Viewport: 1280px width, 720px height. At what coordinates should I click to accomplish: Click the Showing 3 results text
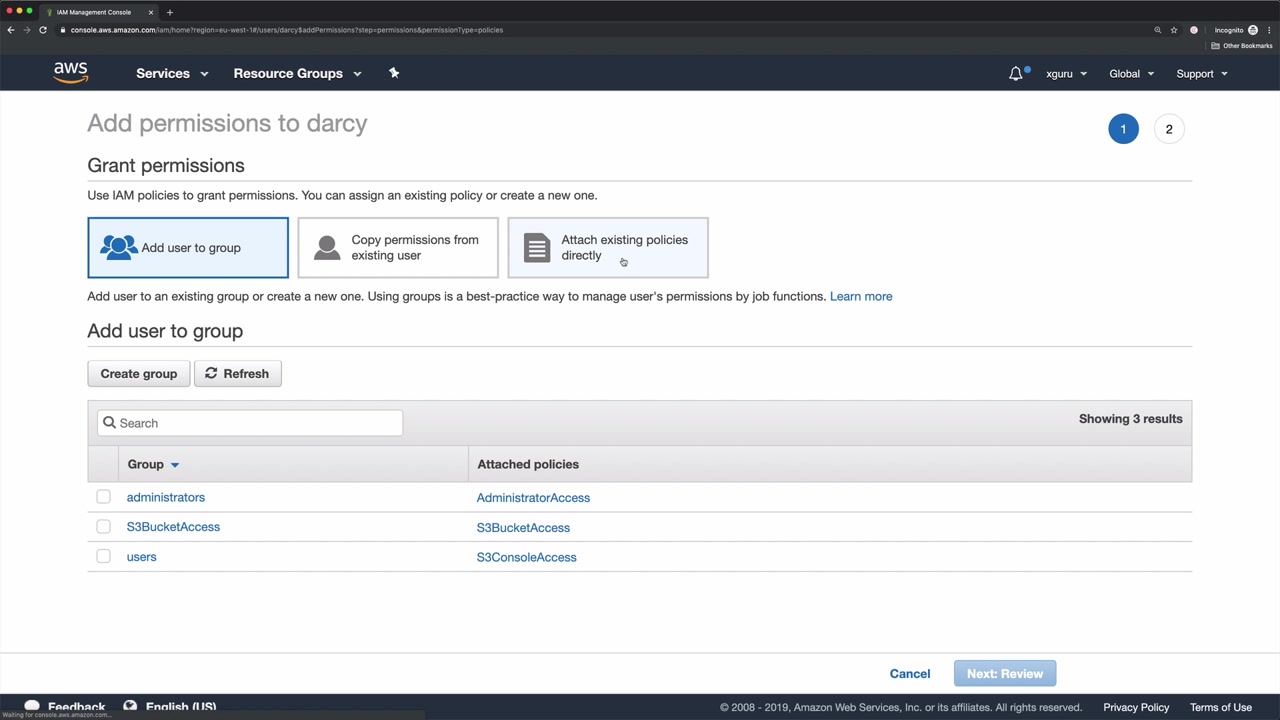1130,419
